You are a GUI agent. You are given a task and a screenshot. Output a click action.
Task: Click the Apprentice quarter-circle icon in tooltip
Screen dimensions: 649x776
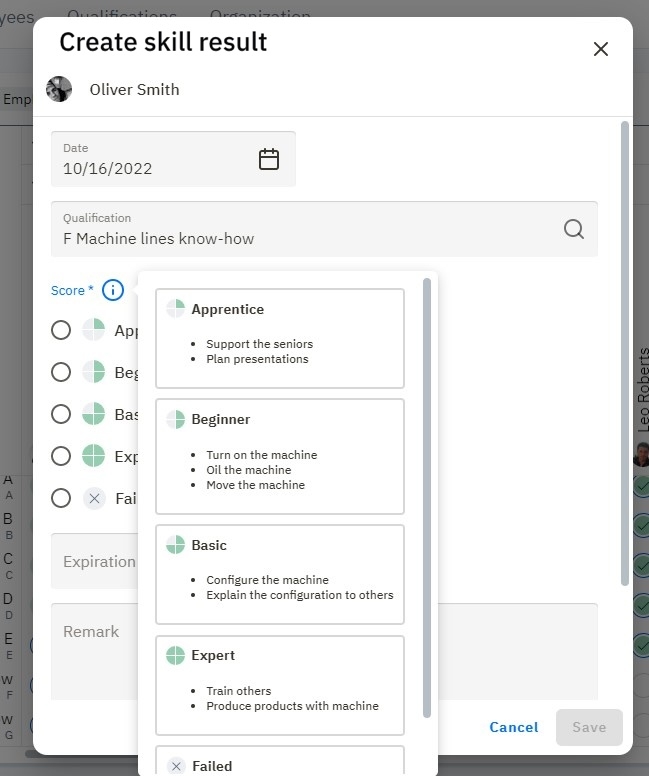[176, 309]
